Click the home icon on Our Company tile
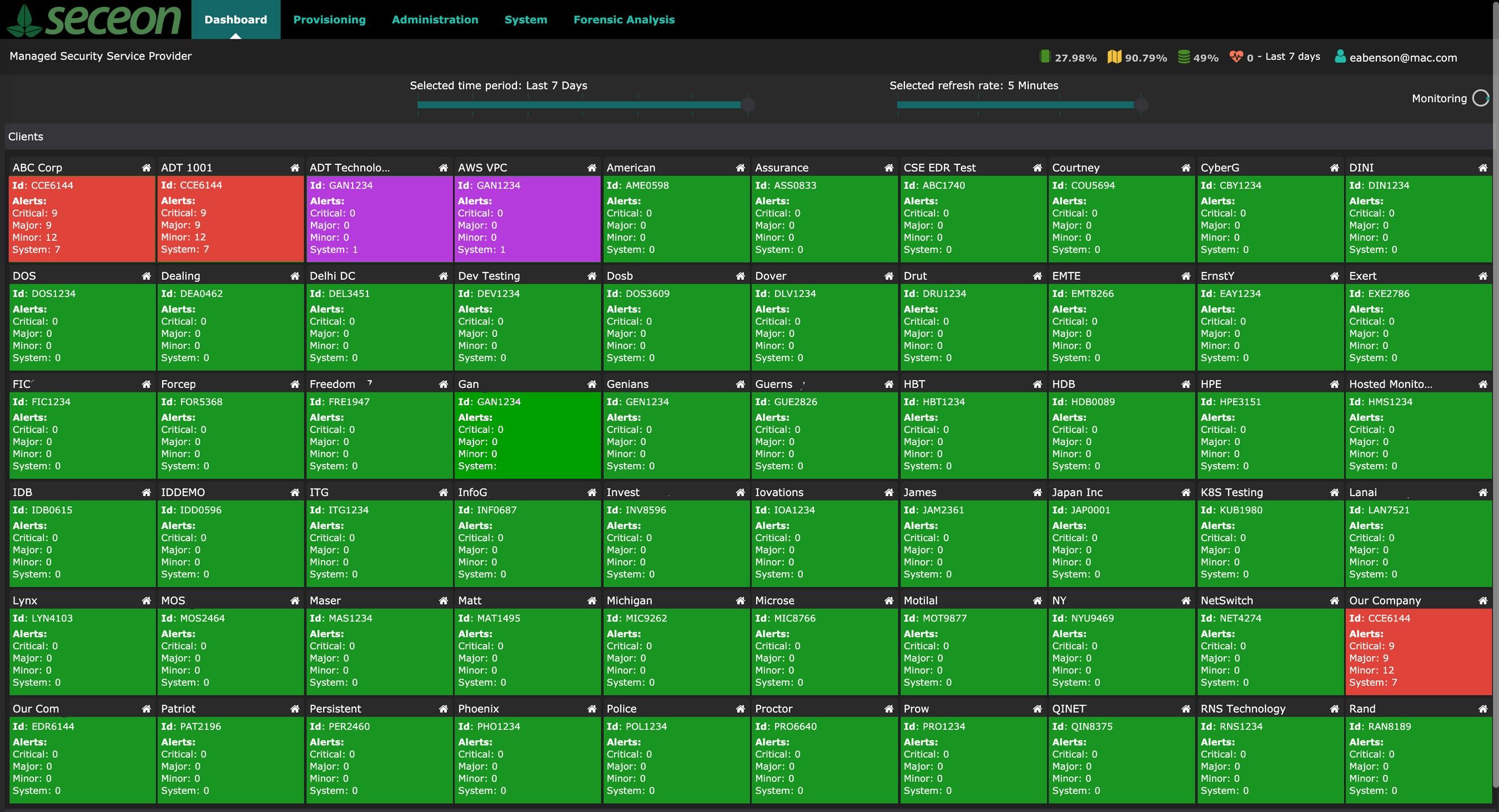1499x812 pixels. point(1483,601)
